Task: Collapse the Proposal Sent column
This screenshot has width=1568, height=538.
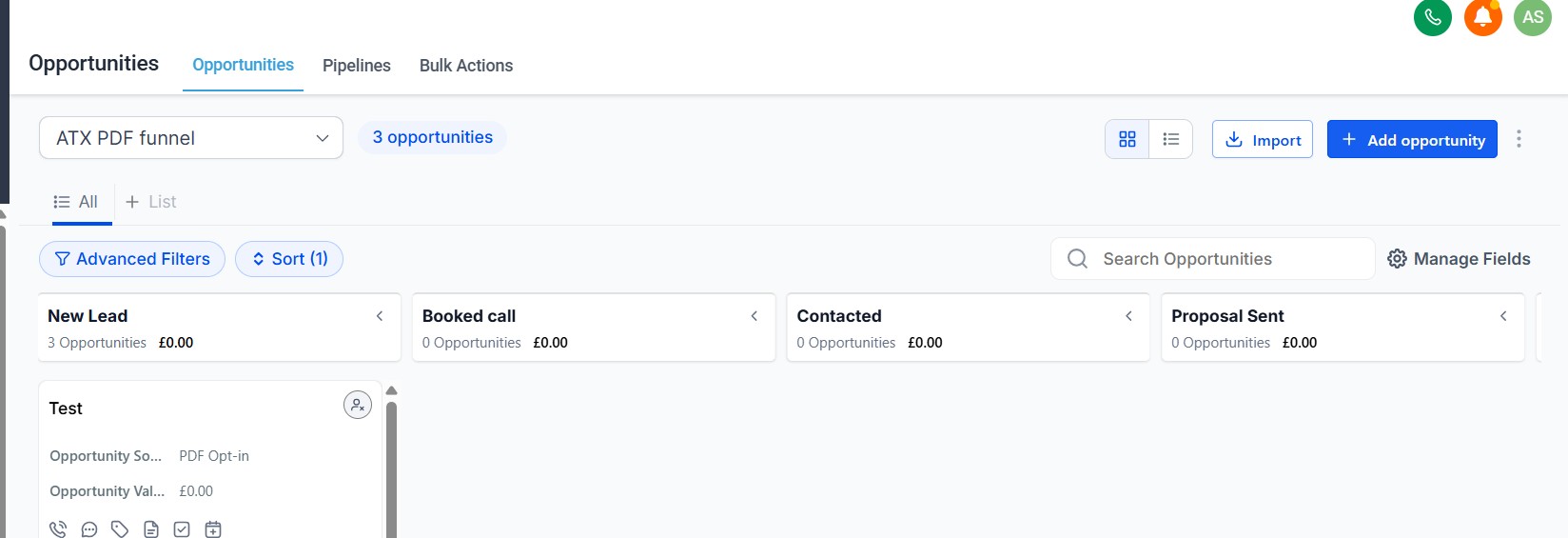Action: [1503, 316]
